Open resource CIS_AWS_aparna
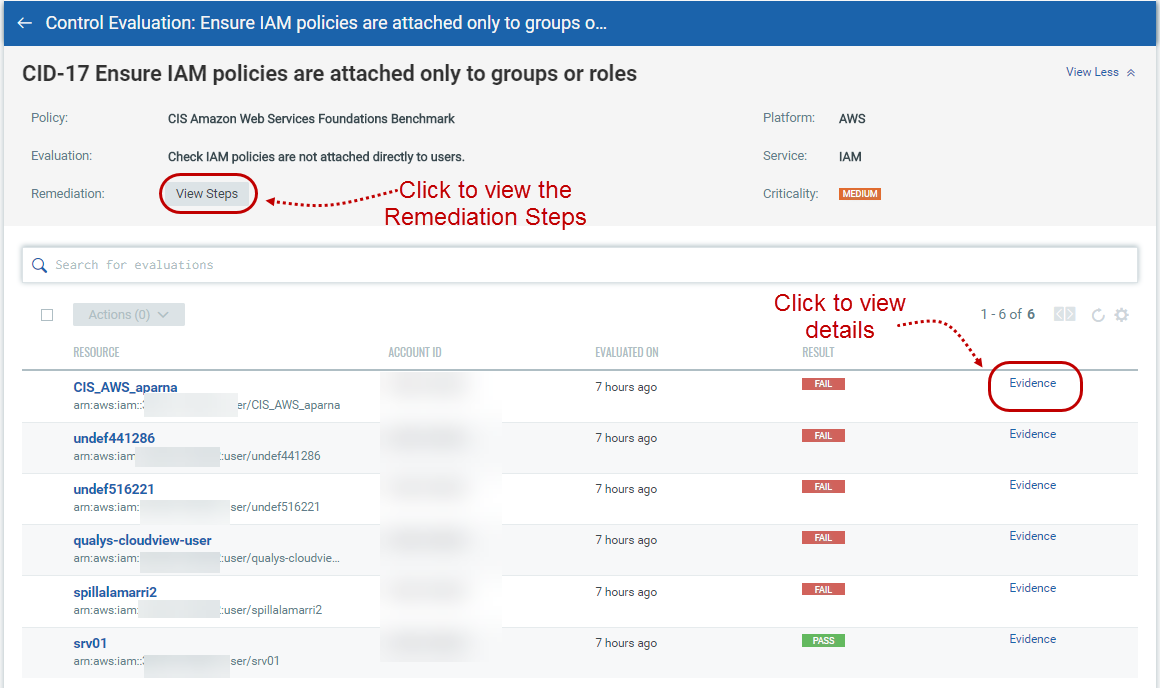The image size is (1160, 688). (125, 387)
